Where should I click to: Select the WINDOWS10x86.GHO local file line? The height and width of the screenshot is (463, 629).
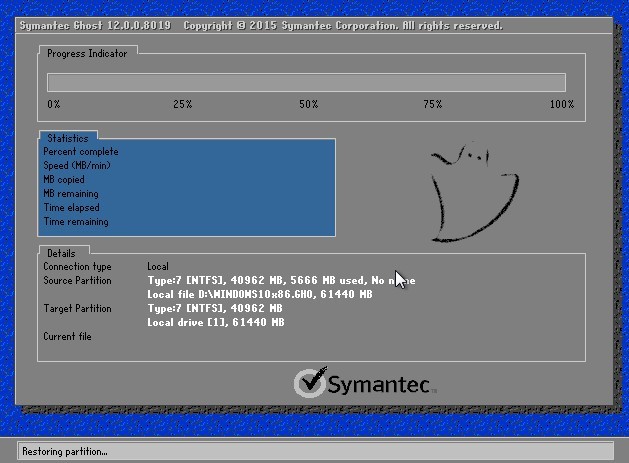pos(259,295)
